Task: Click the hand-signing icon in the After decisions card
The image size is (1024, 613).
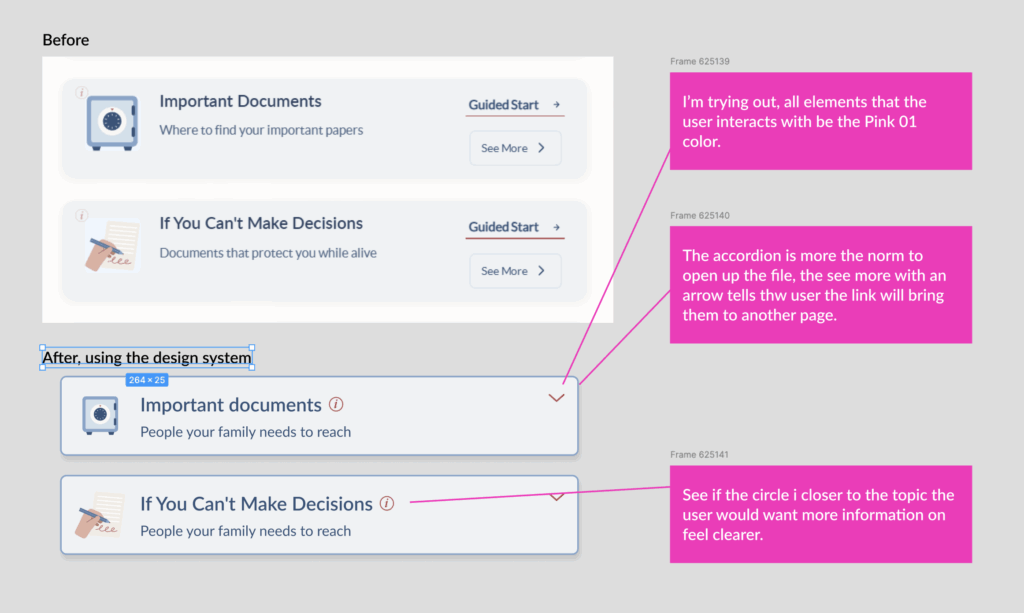Action: pyautogui.click(x=100, y=514)
